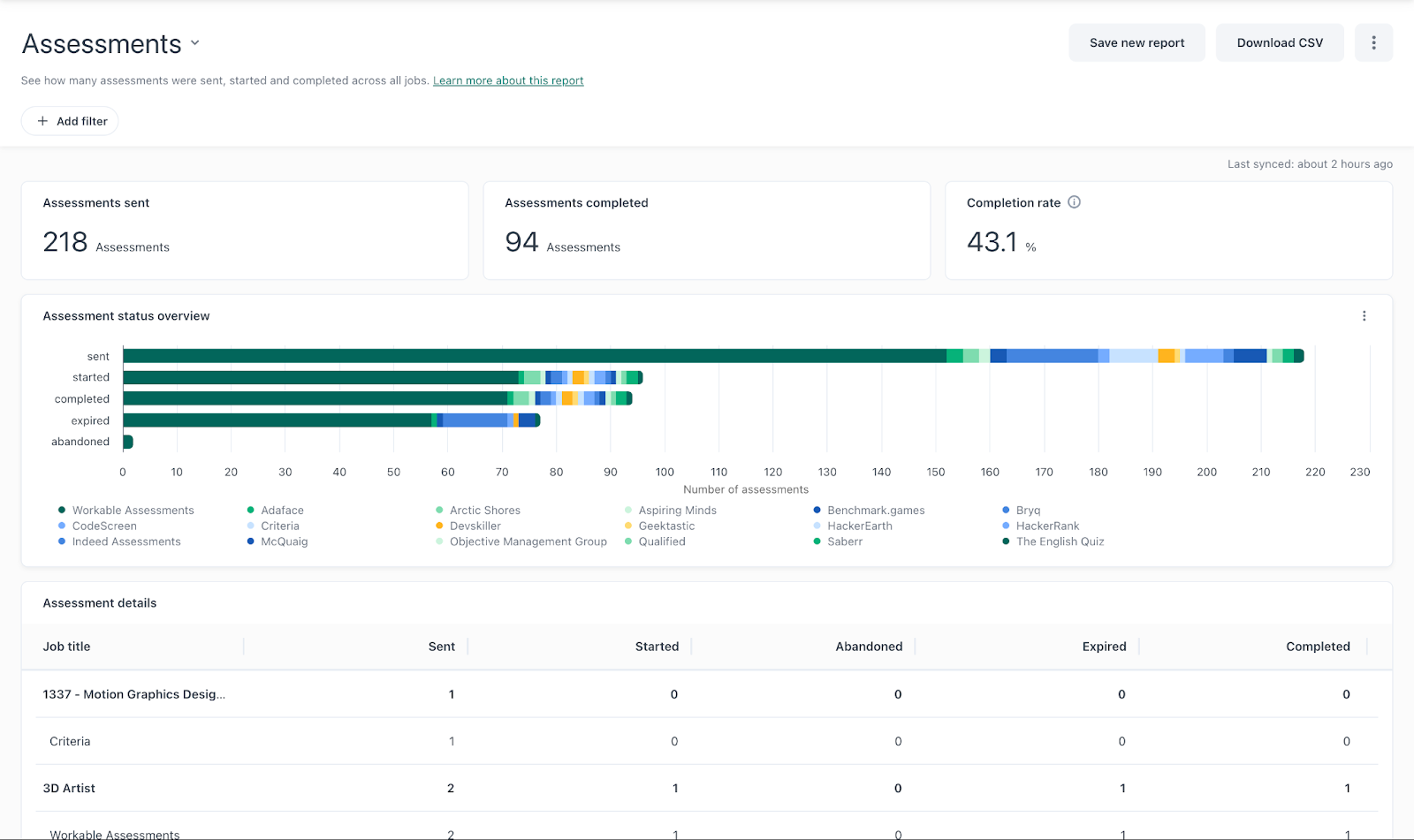Toggle Workable Assessments legend series
The width and height of the screenshot is (1414, 840).
coord(133,511)
